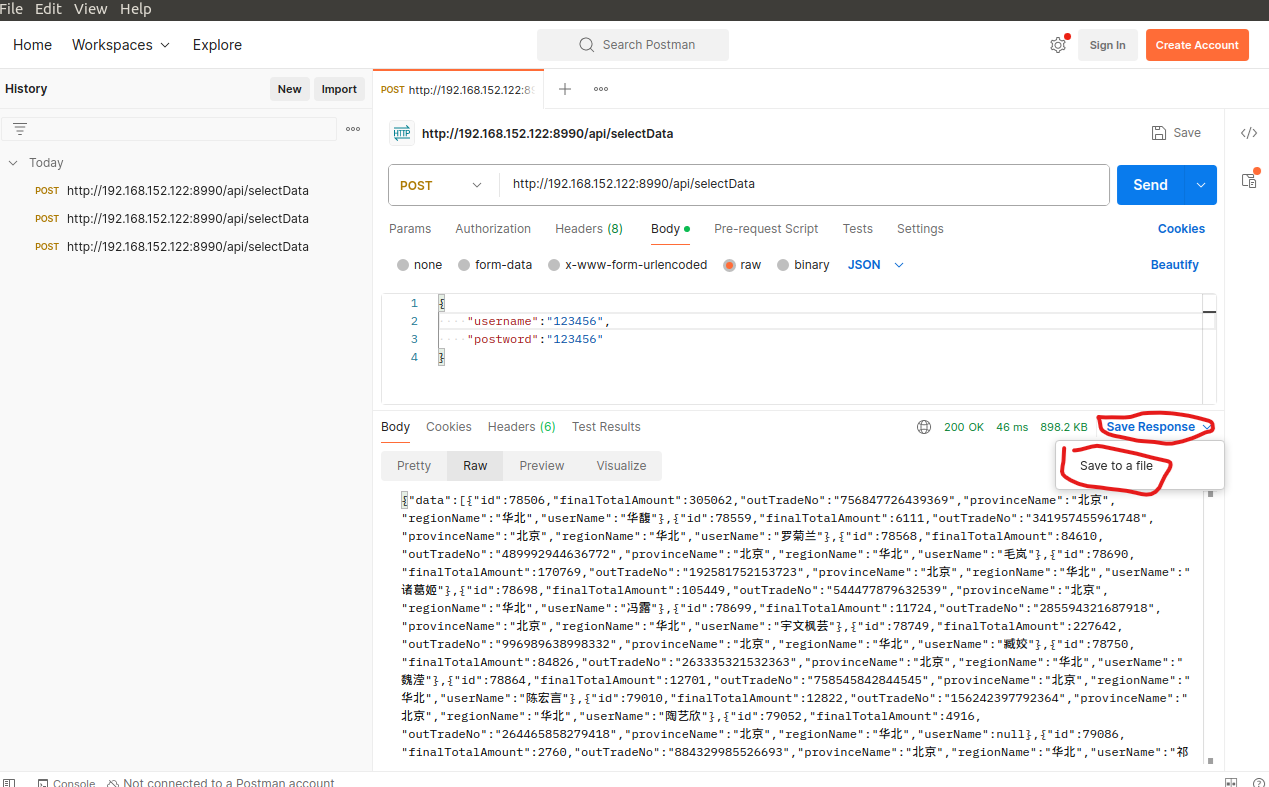Collapse the Today history group
The height and width of the screenshot is (787, 1269).
pyautogui.click(x=13, y=163)
